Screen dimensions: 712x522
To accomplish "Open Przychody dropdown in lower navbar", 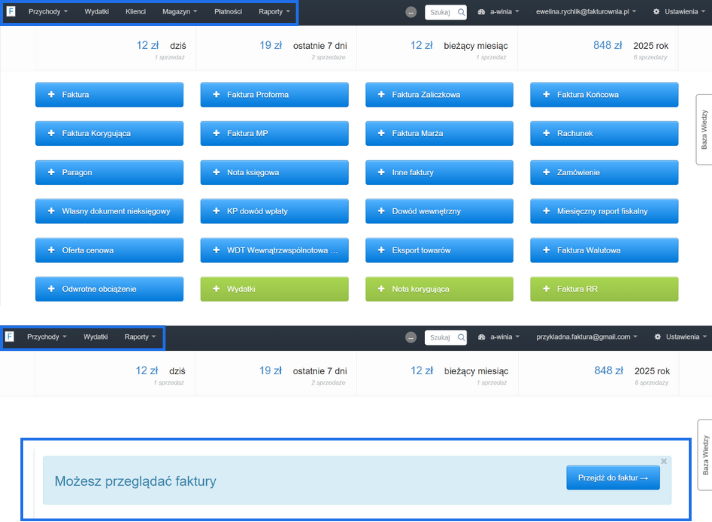I will 47,337.
